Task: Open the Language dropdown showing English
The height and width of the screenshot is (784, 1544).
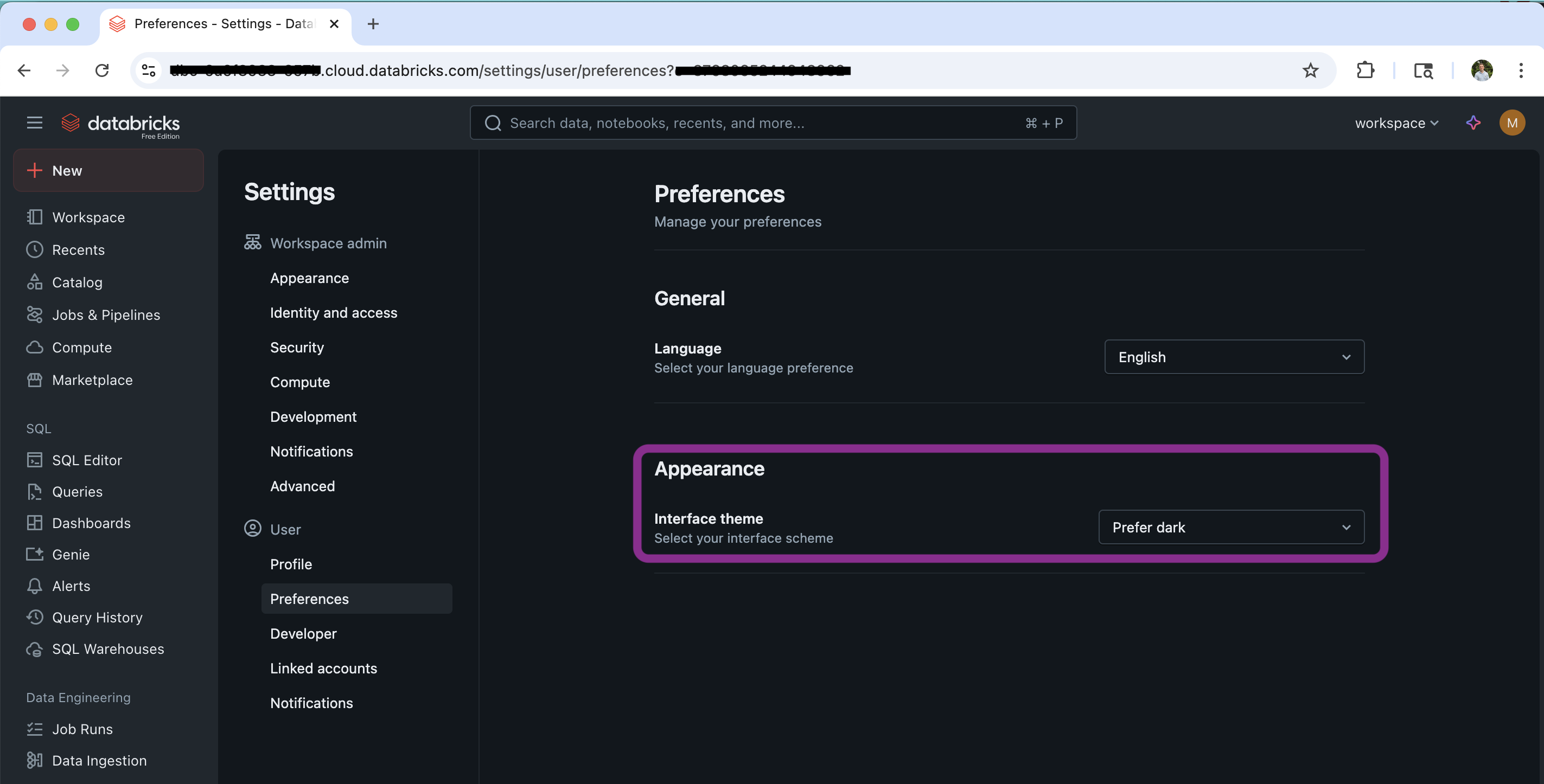Action: pos(1234,357)
